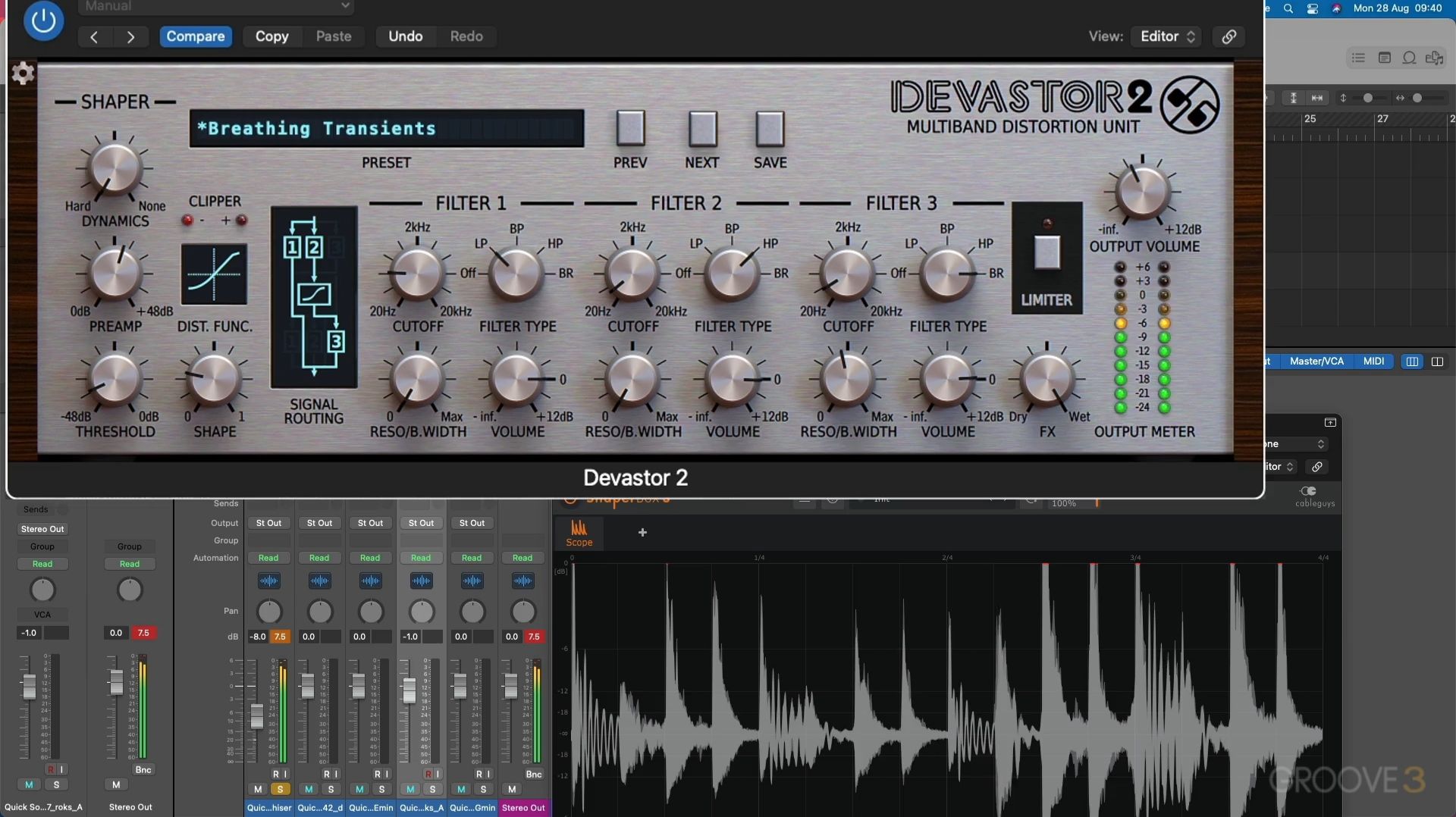
Task: Solo the Quic...hiser channel strip
Action: click(280, 789)
